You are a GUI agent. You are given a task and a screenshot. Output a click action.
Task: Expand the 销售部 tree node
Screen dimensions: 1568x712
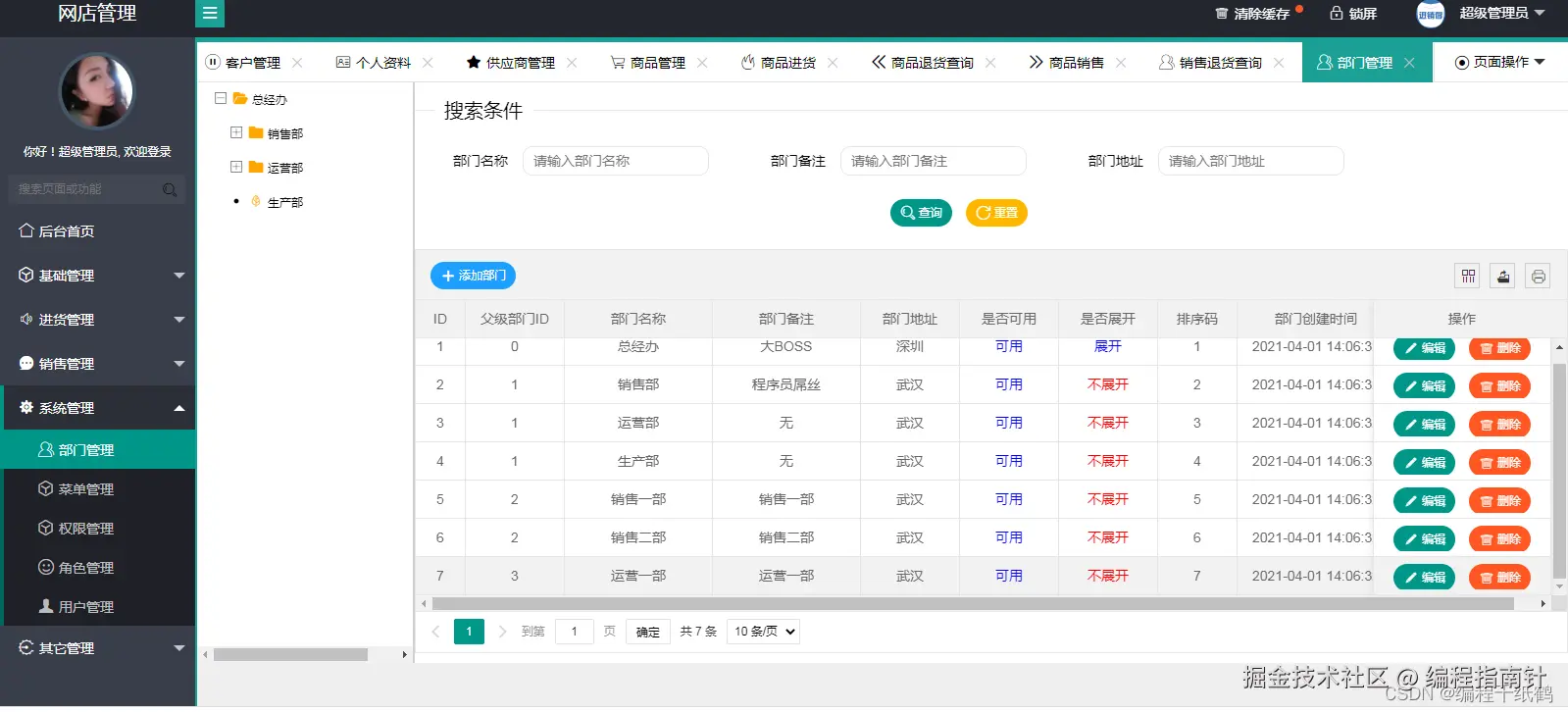236,133
